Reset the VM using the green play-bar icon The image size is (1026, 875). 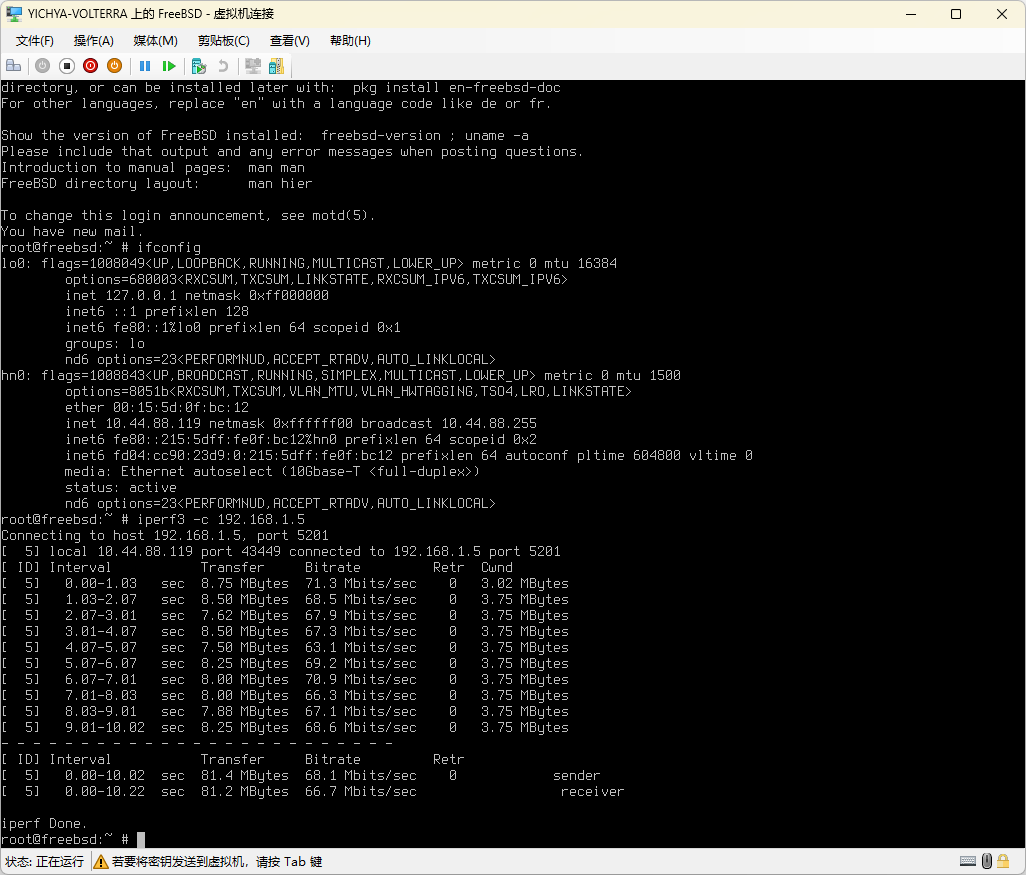(169, 65)
